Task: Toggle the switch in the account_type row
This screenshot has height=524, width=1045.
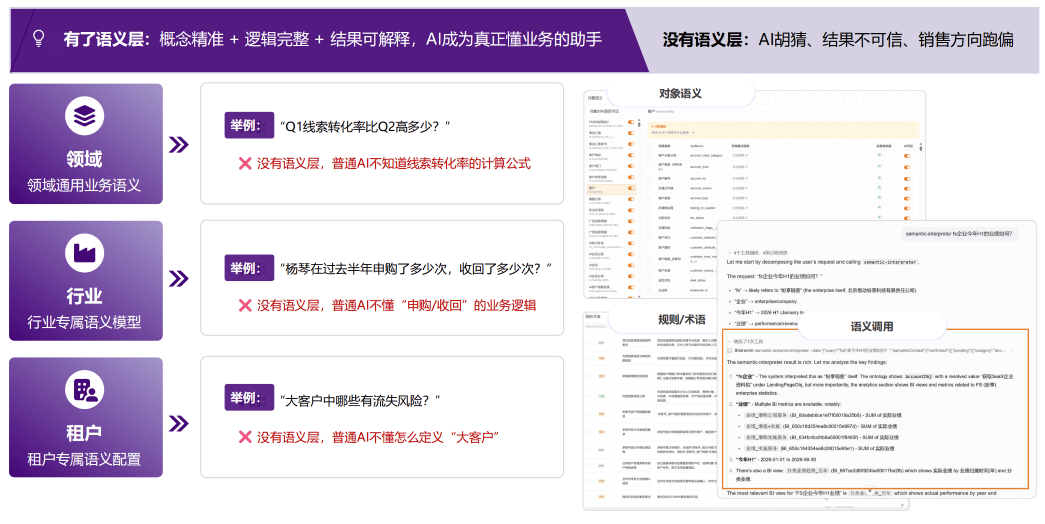Action: (x=907, y=199)
